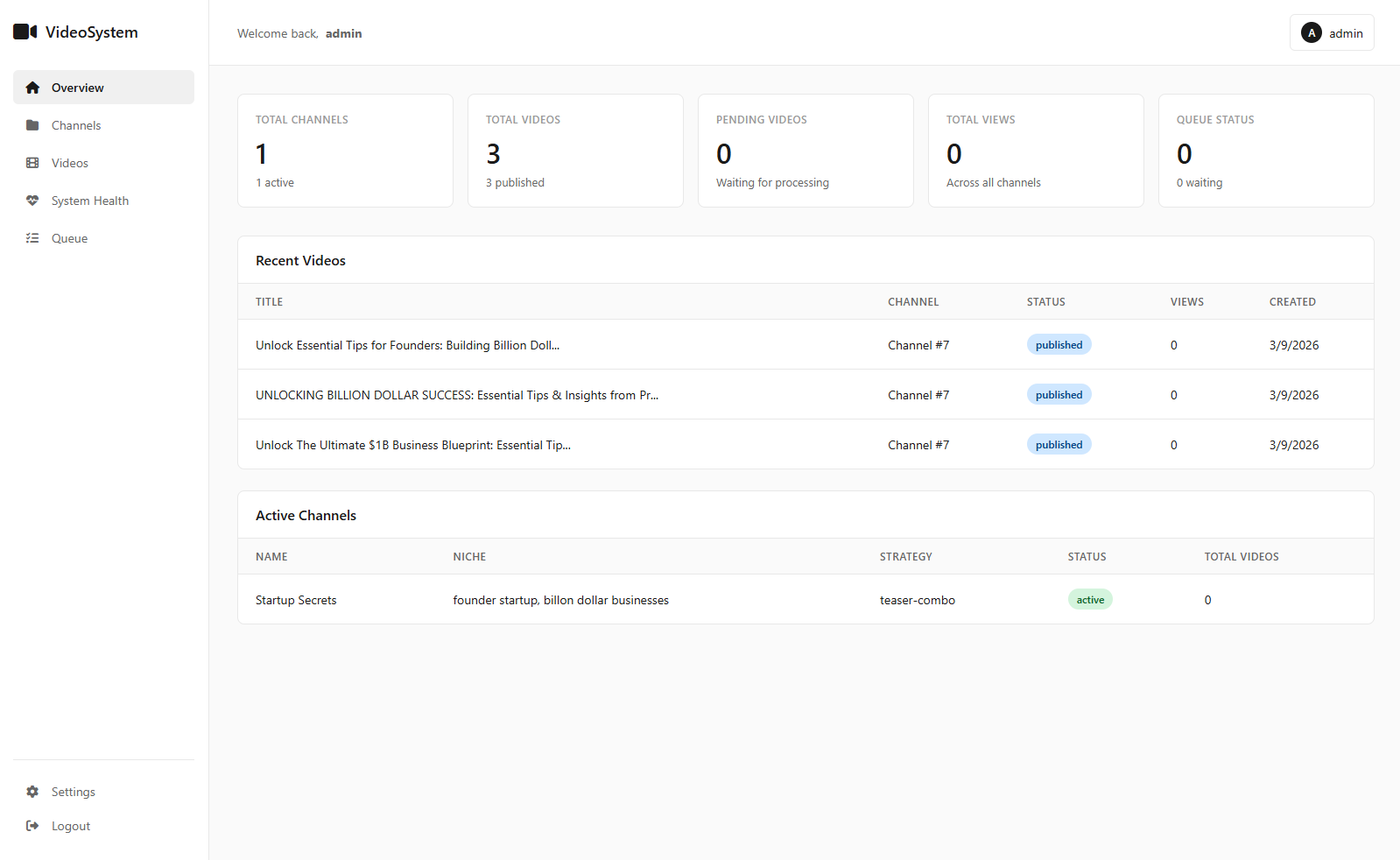Go to the Channels page

click(x=76, y=125)
